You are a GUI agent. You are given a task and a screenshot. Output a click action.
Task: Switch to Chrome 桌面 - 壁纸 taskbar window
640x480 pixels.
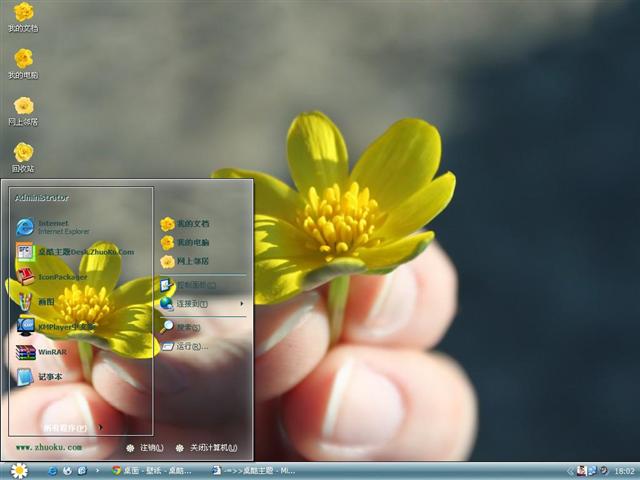152,471
